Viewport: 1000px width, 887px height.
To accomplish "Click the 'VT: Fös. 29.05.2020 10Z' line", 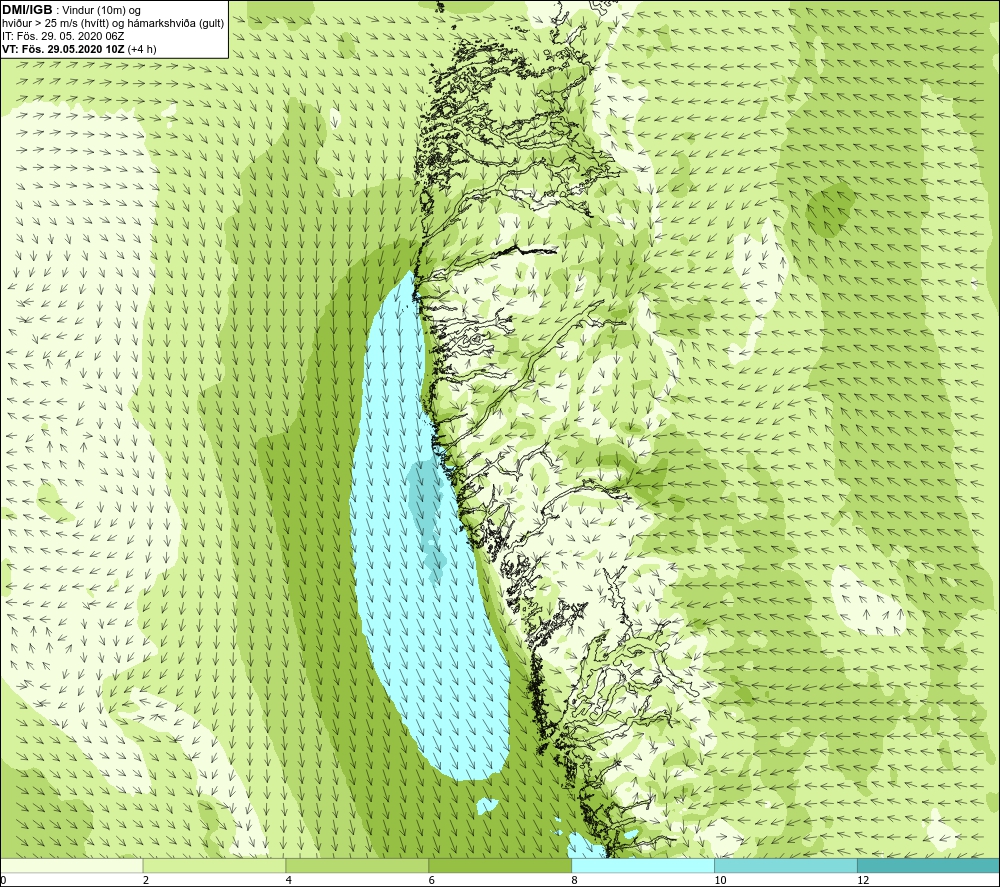I will [64, 49].
